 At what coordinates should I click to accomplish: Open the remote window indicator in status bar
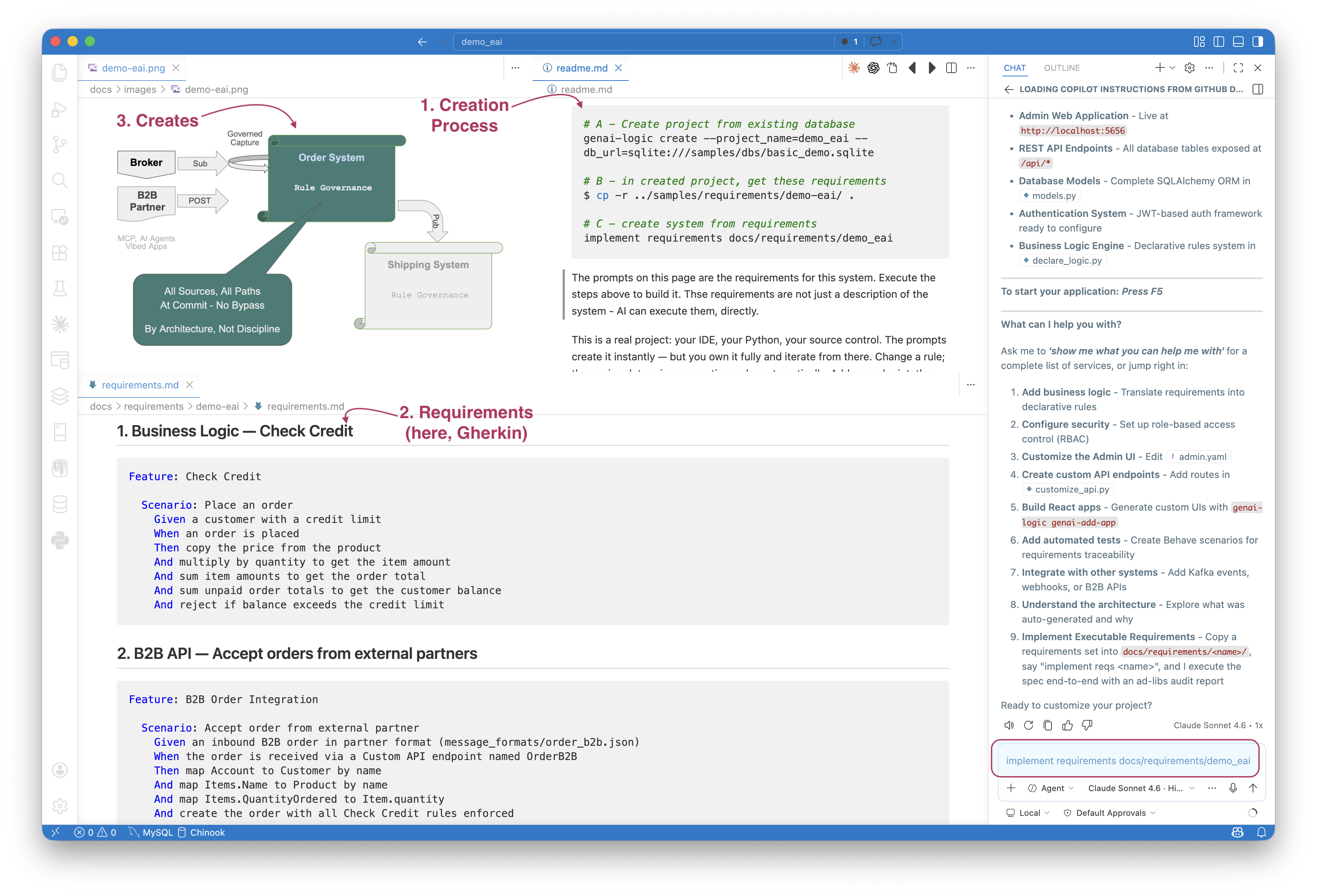55,833
